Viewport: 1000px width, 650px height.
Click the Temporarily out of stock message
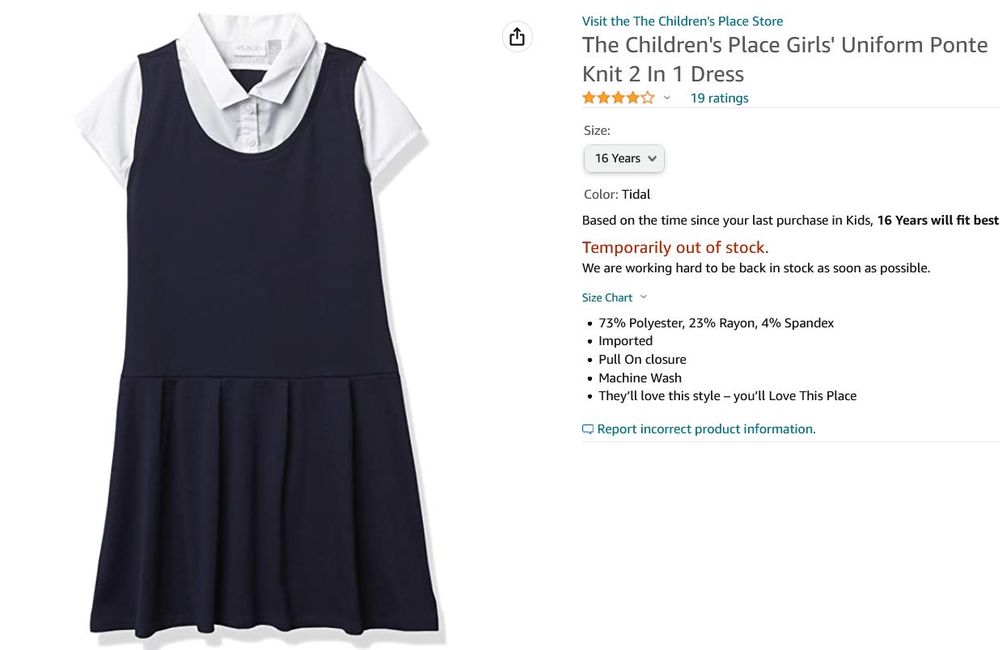tap(675, 247)
